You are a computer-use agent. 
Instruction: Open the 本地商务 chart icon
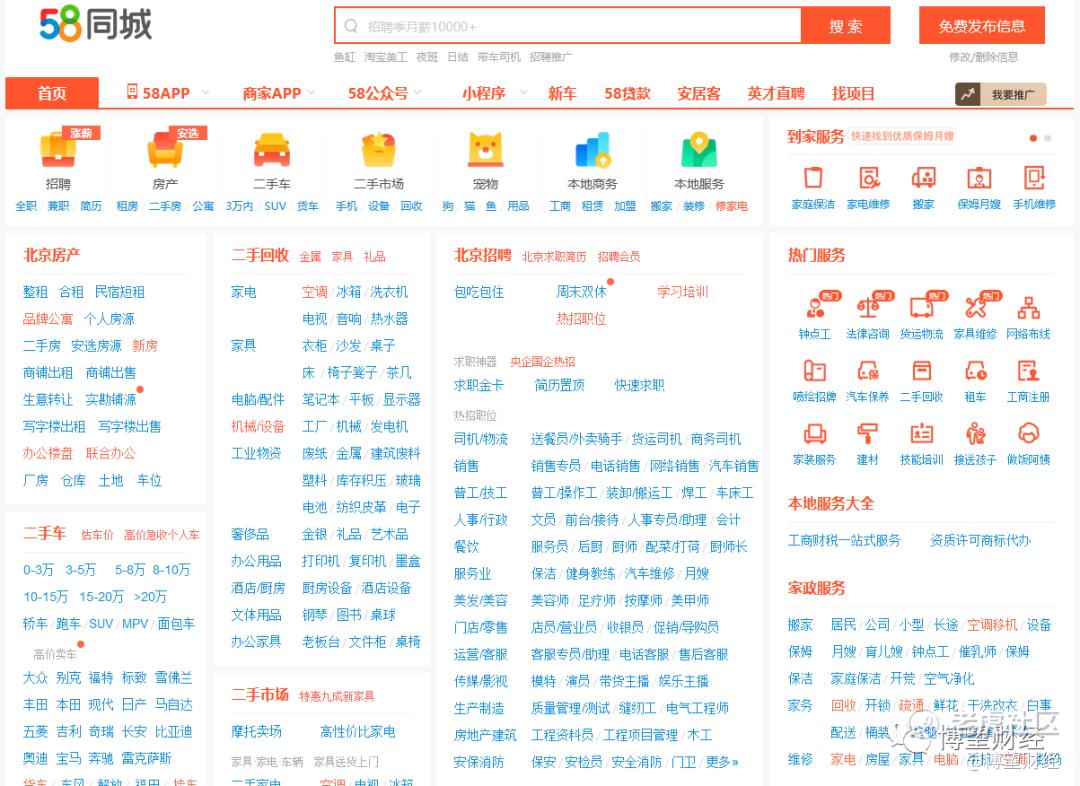[x=592, y=149]
